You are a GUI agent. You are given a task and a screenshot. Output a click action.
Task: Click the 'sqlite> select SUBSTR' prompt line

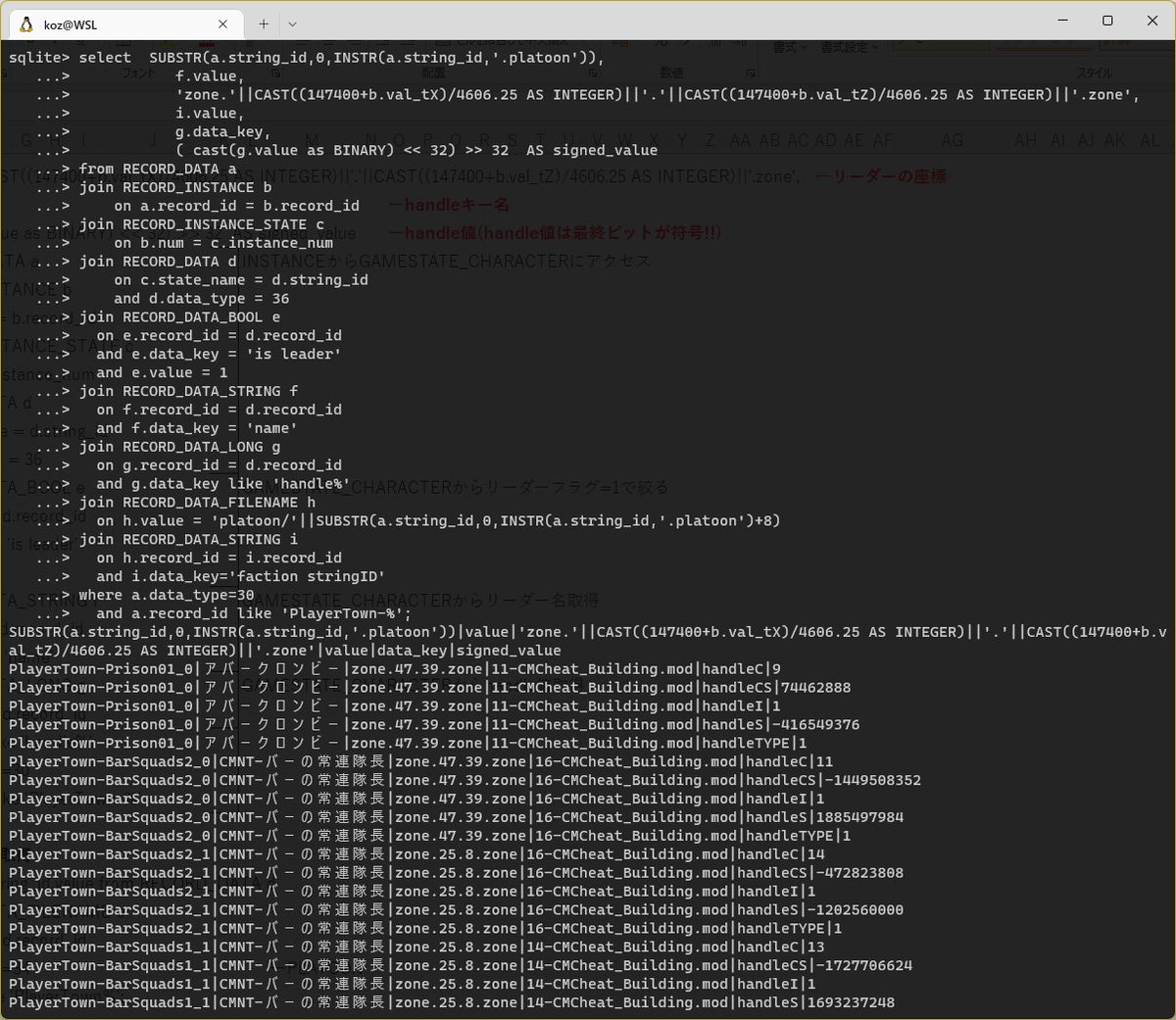coord(307,58)
